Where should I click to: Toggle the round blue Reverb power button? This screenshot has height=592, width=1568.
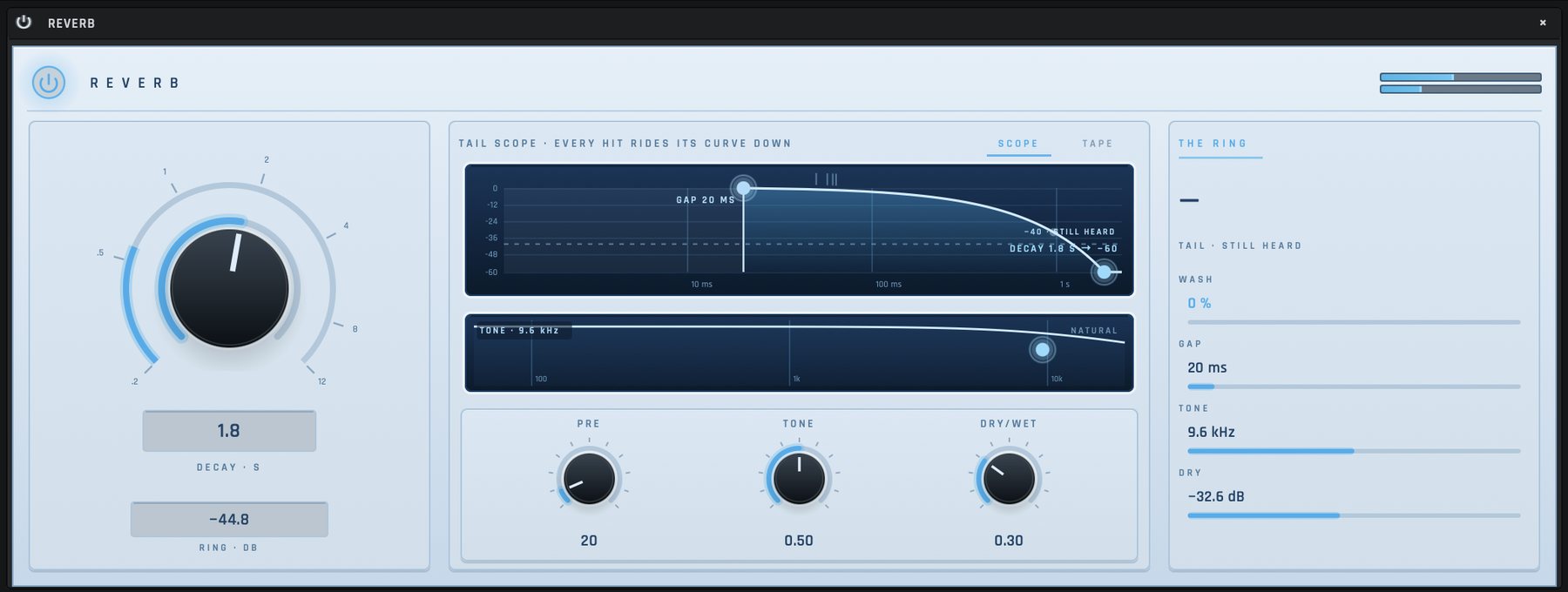49,83
